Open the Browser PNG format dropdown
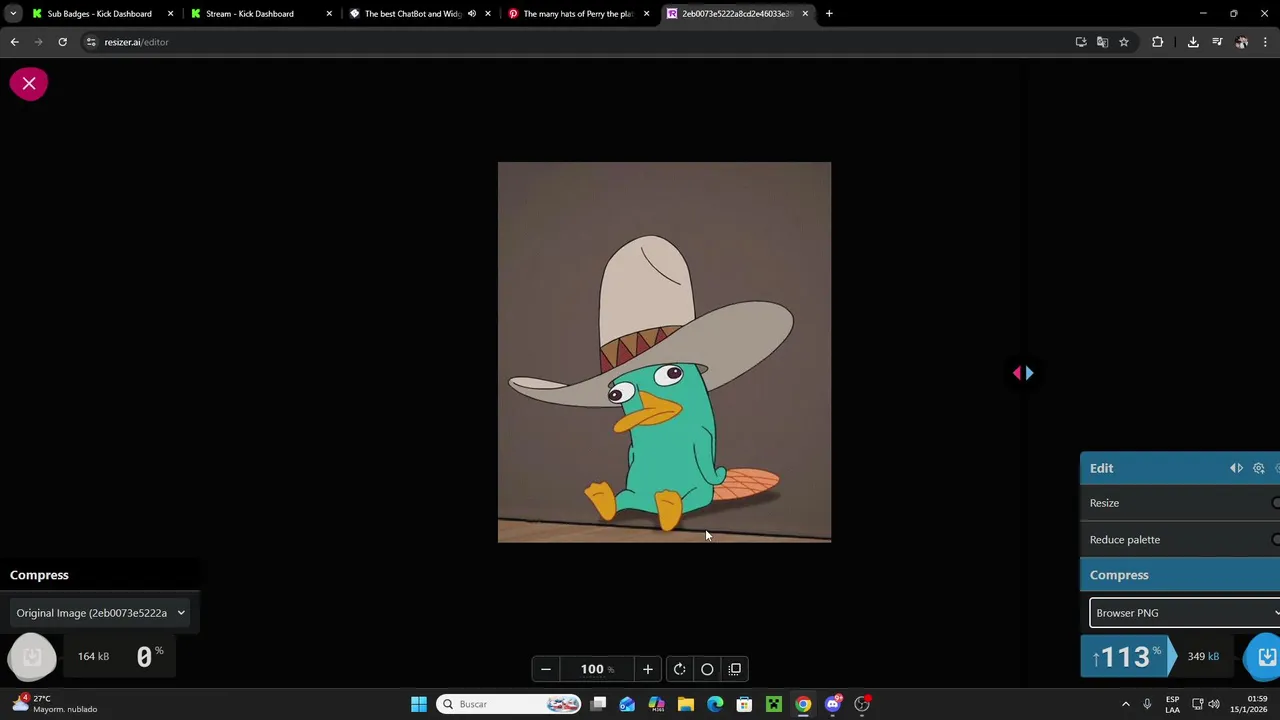 pos(1185,613)
